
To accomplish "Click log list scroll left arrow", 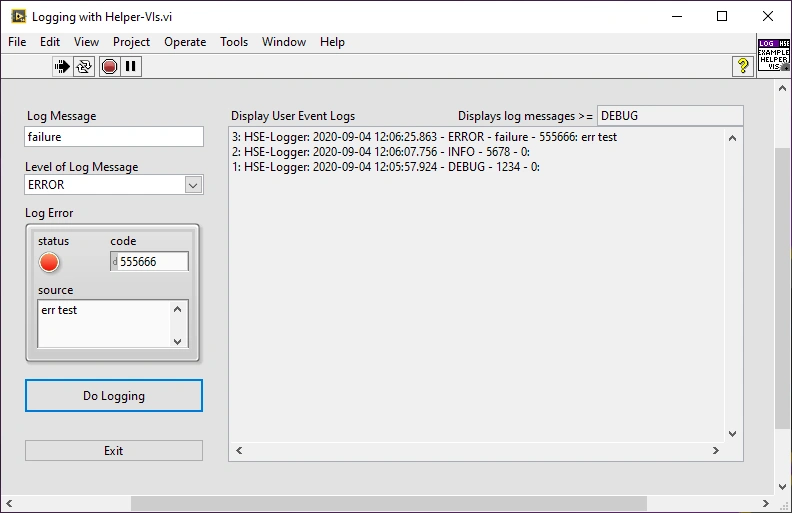I will pyautogui.click(x=239, y=450).
